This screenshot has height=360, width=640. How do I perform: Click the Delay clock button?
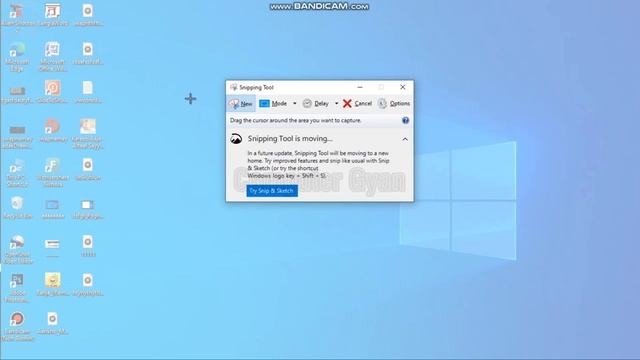(316, 104)
